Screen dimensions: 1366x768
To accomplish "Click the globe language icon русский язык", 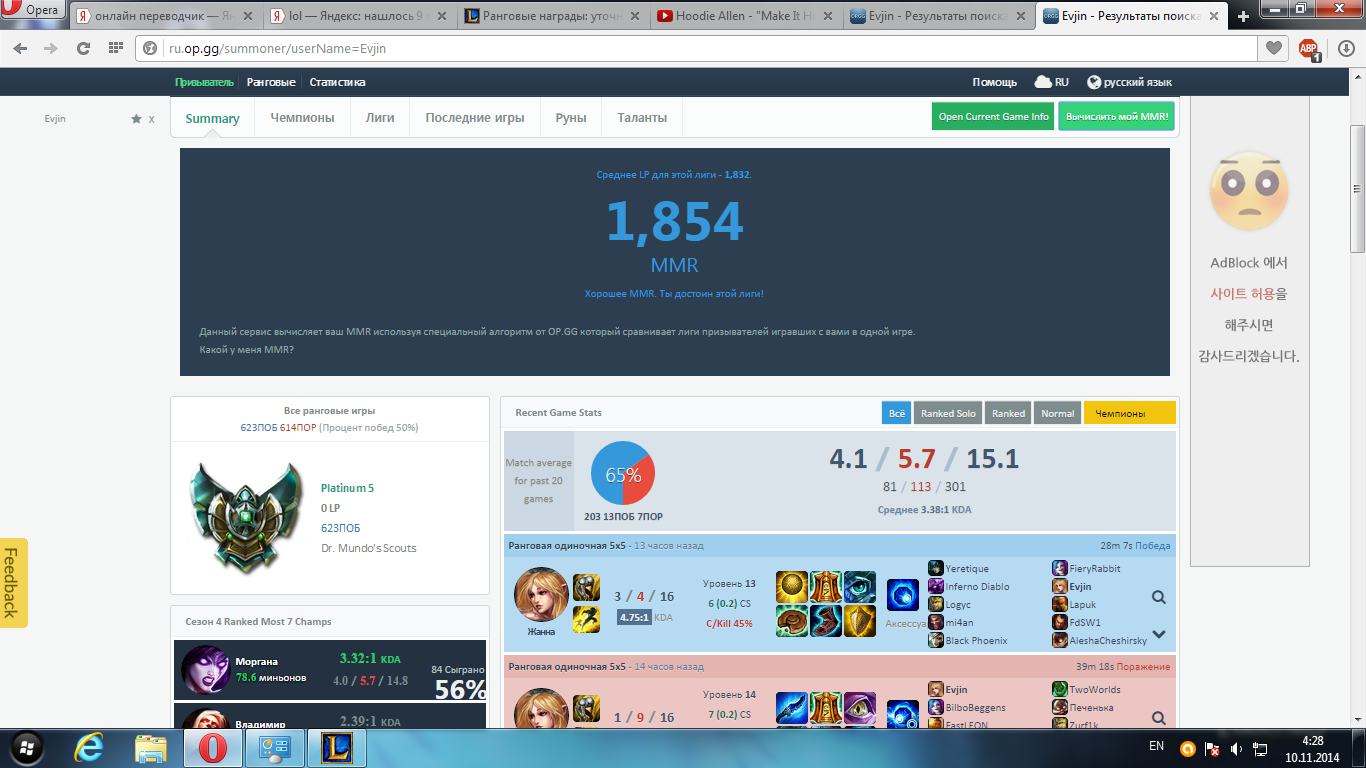I will coord(1094,82).
